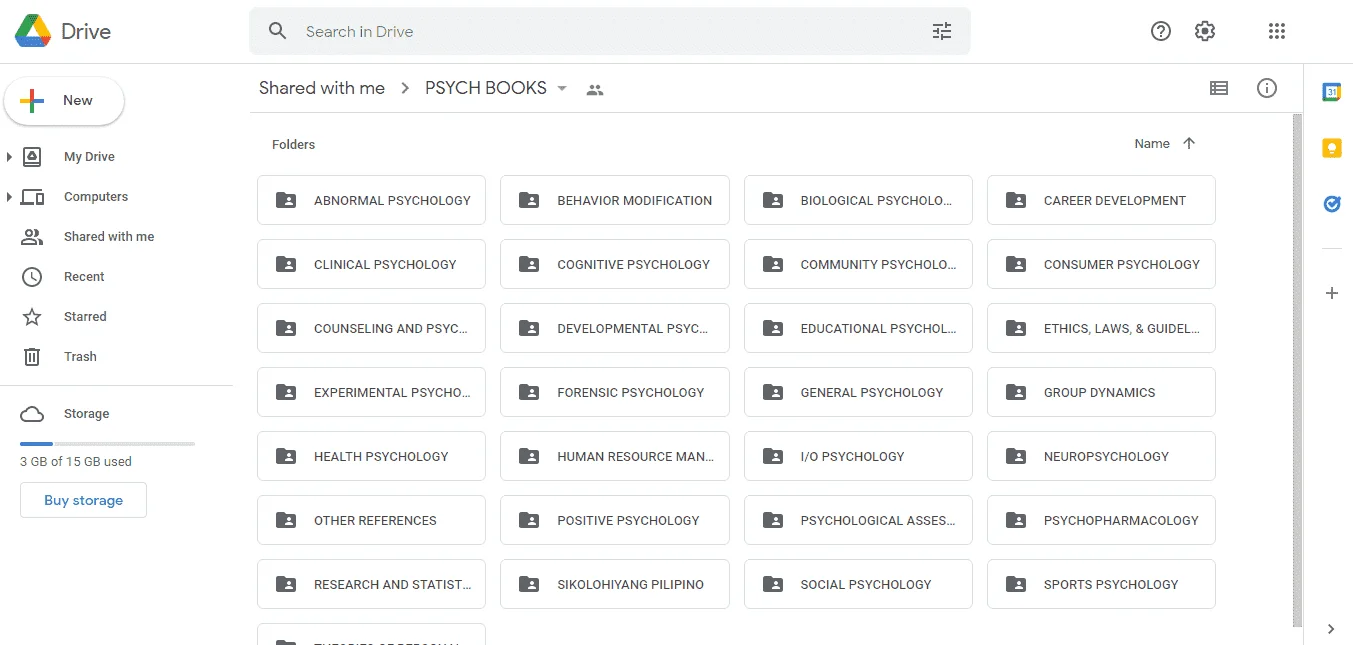Select HUMAN RESOURCE MAN... folder
This screenshot has height=645, width=1353.
point(615,456)
